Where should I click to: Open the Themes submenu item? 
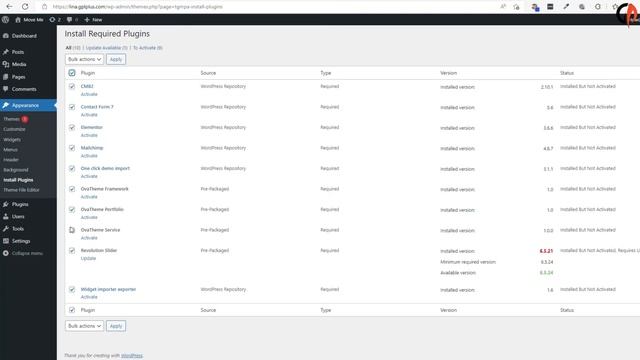[11, 119]
